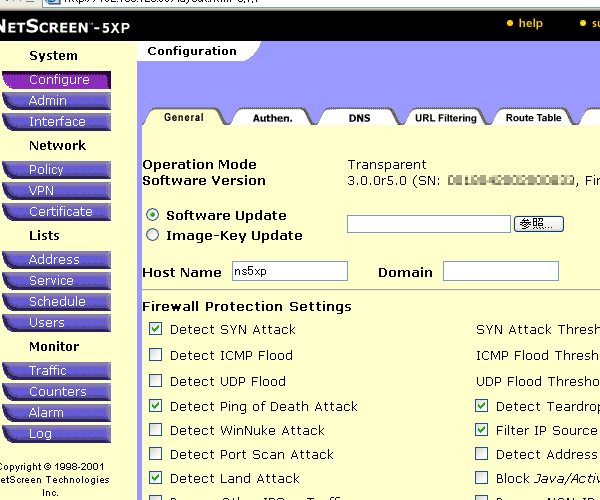View the Traffic monitor page

[57, 370]
